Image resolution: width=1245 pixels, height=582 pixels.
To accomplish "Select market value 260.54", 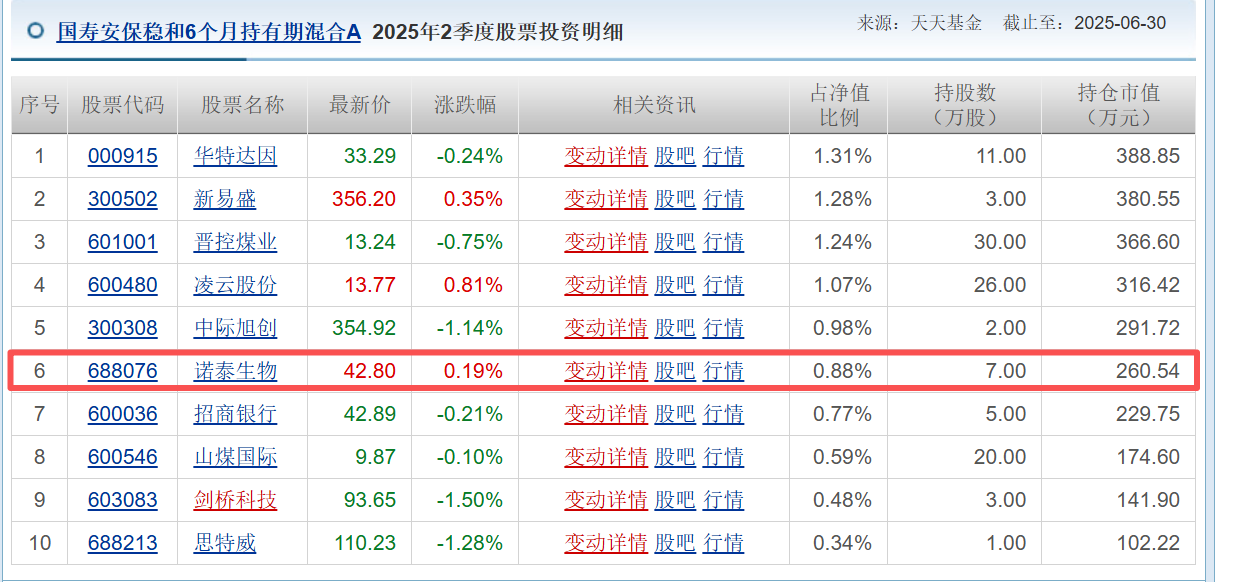I will (1148, 371).
